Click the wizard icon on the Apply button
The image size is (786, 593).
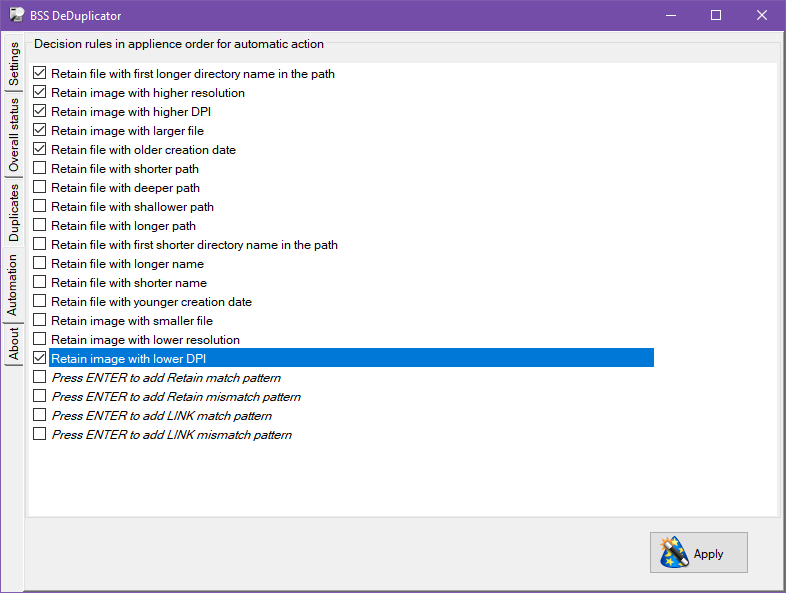click(x=672, y=553)
